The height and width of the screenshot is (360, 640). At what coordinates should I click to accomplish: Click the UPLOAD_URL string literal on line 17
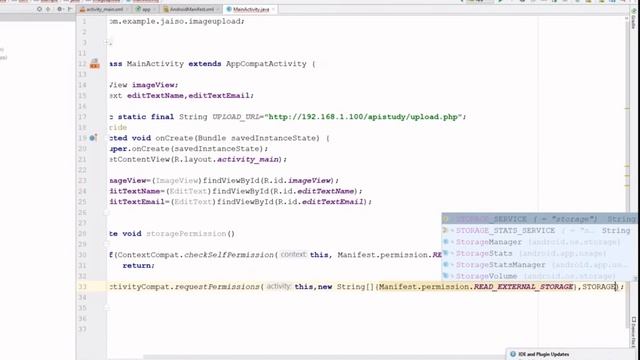(x=365, y=117)
